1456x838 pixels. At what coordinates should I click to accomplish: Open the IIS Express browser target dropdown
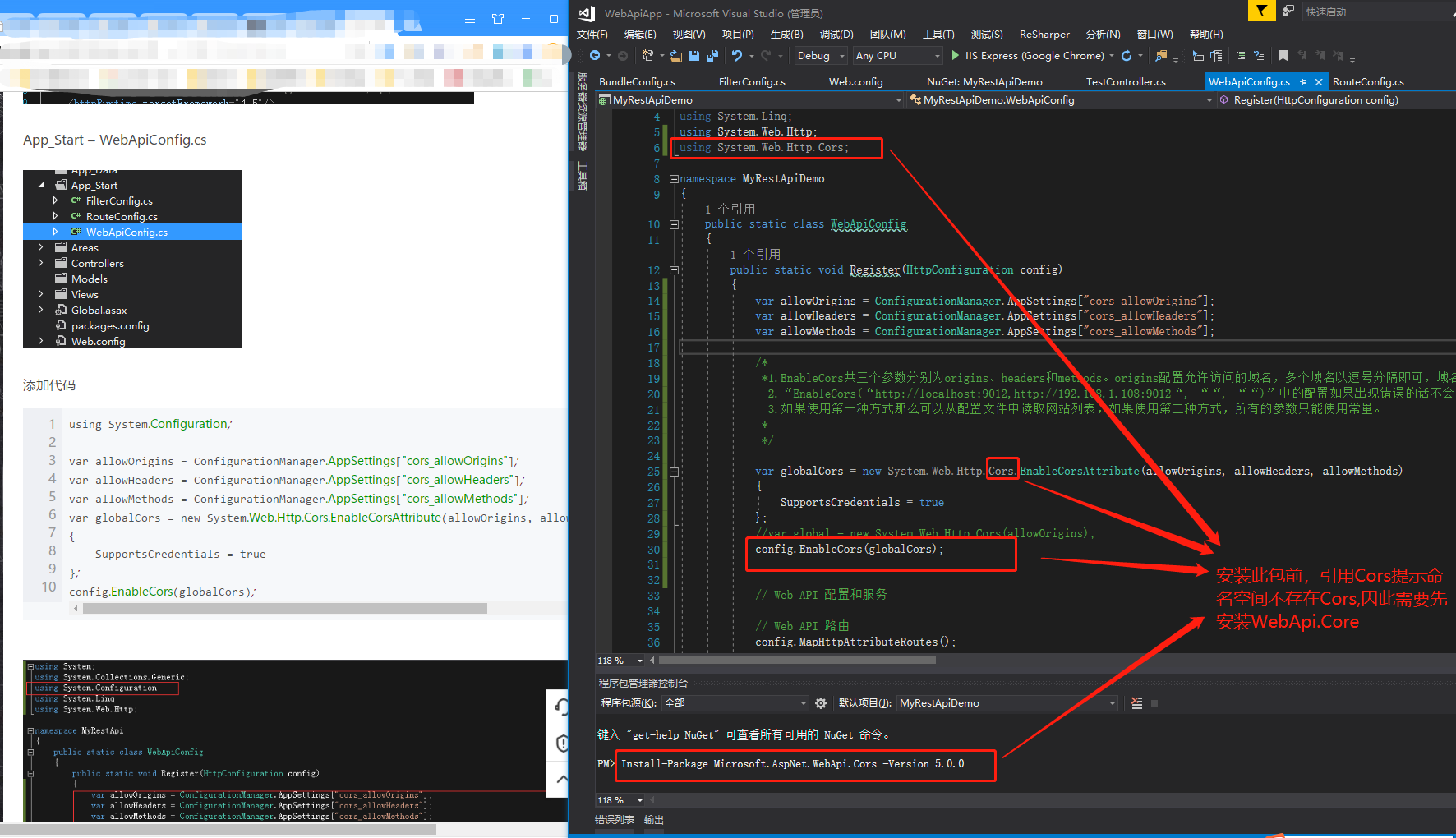(1112, 56)
